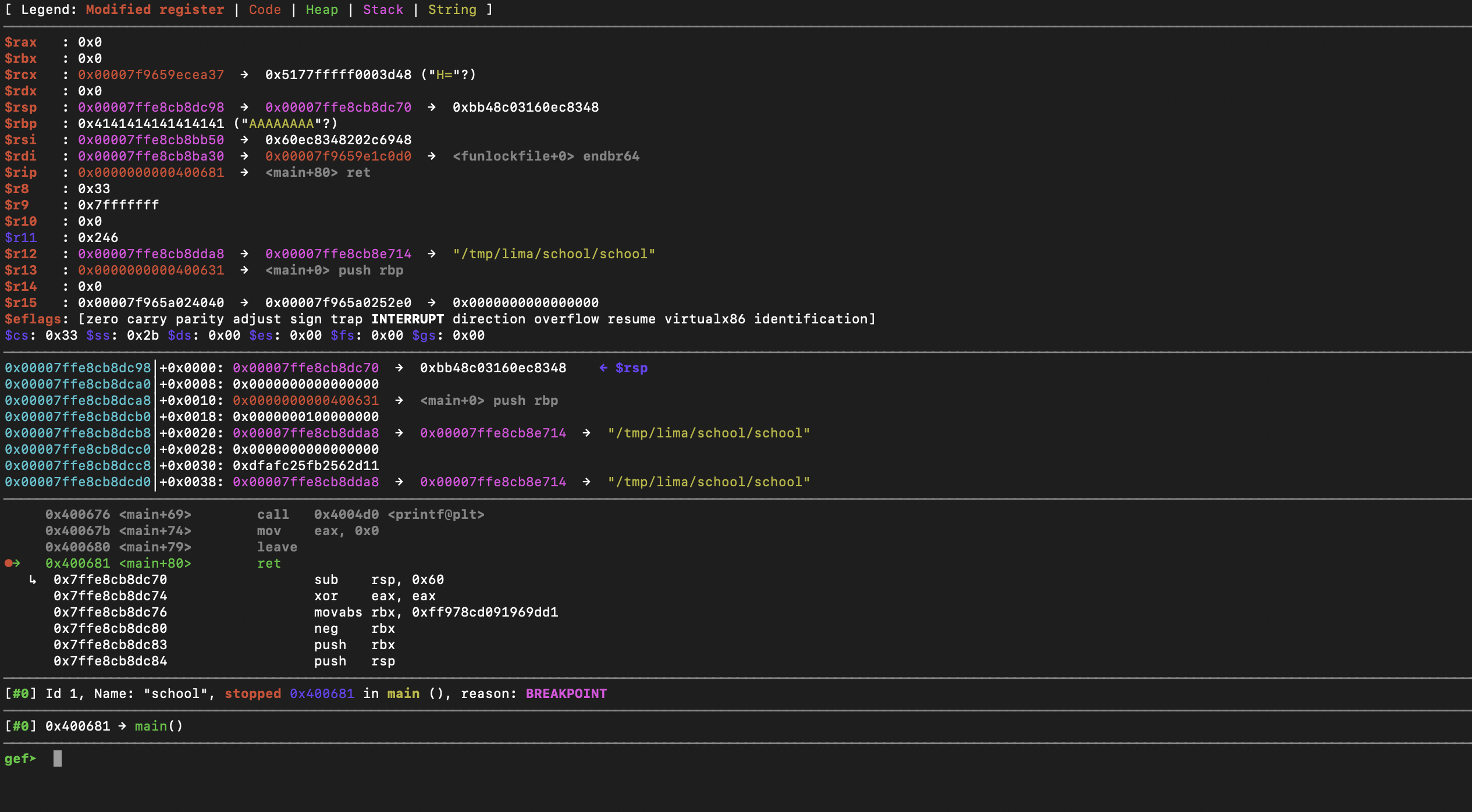1472x812 pixels.
Task: Click the red breakpoint marker arrow
Action: [12, 564]
